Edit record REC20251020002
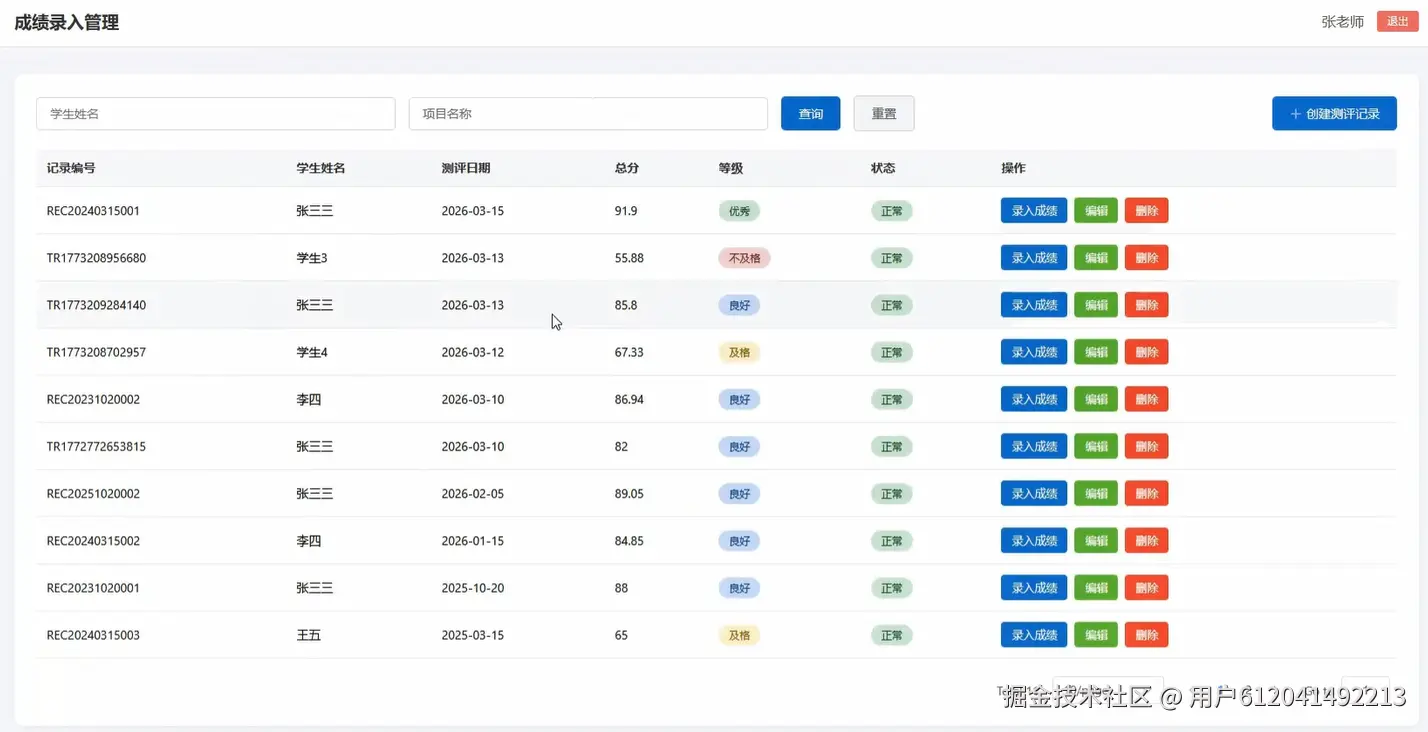The width and height of the screenshot is (1428, 732). [1096, 493]
